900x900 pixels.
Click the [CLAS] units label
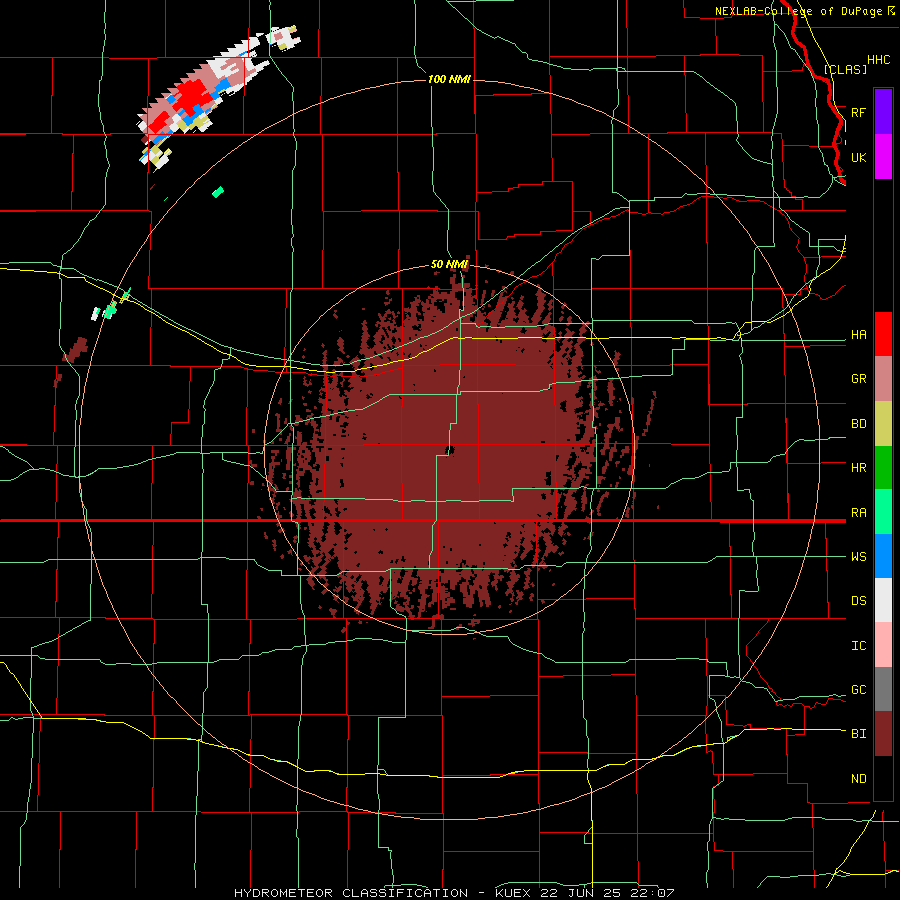pyautogui.click(x=845, y=69)
